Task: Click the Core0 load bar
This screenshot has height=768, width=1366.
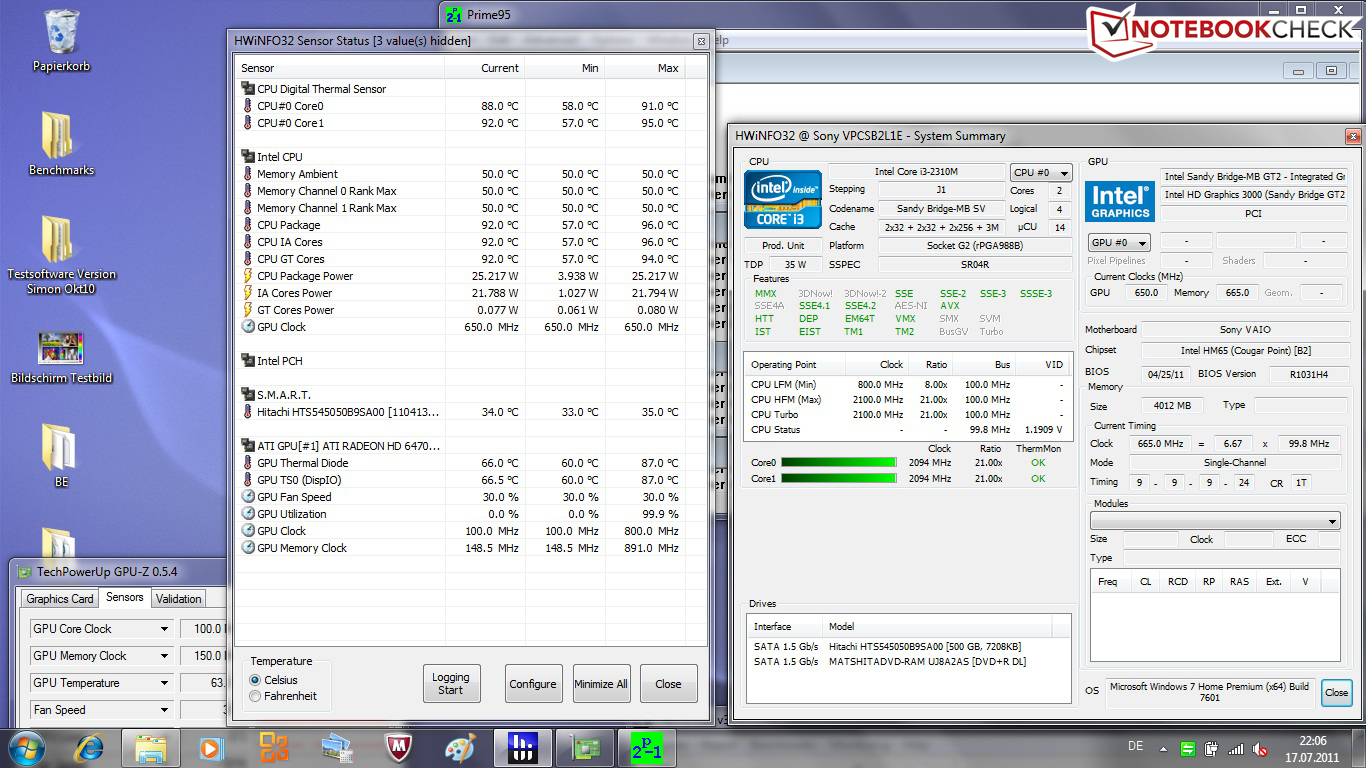Action: pyautogui.click(x=838, y=463)
